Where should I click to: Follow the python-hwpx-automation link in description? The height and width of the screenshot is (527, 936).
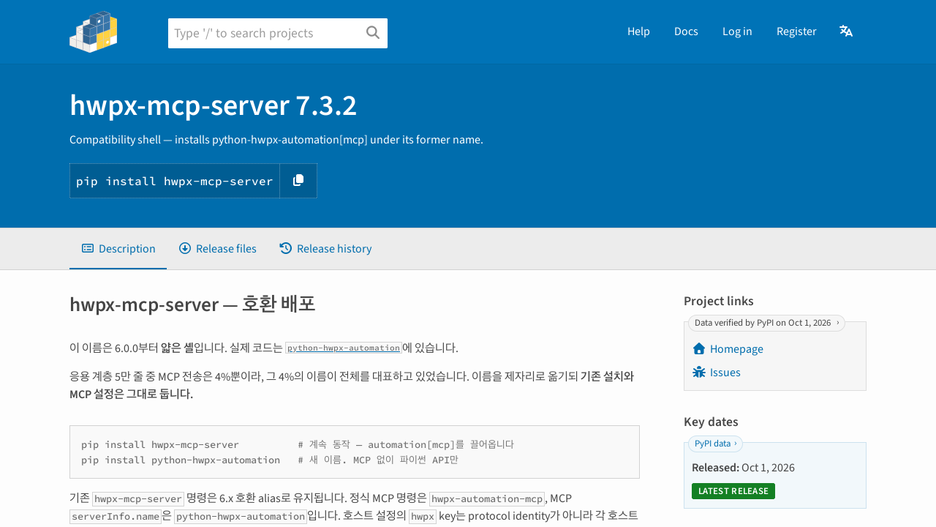point(343,348)
